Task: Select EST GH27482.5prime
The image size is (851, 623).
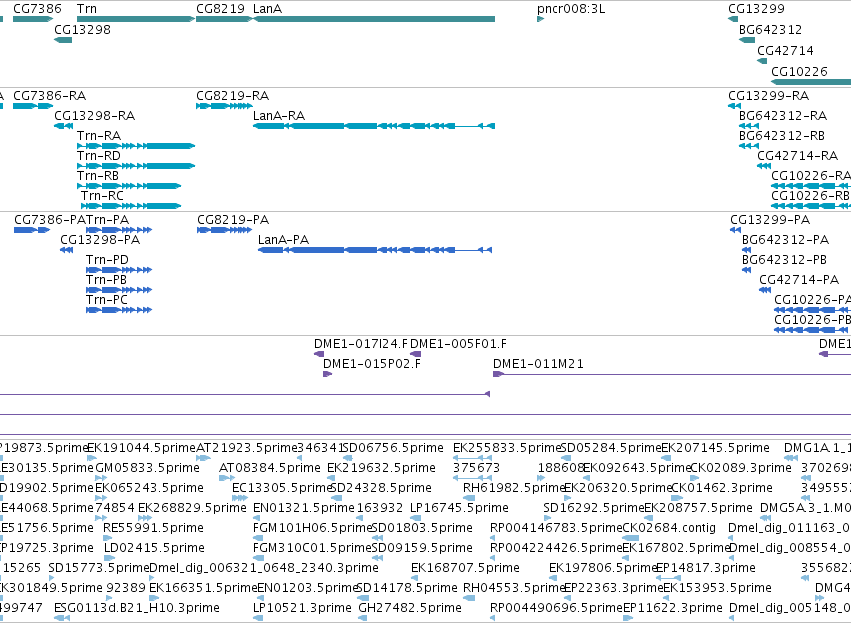Action: click(364, 618)
